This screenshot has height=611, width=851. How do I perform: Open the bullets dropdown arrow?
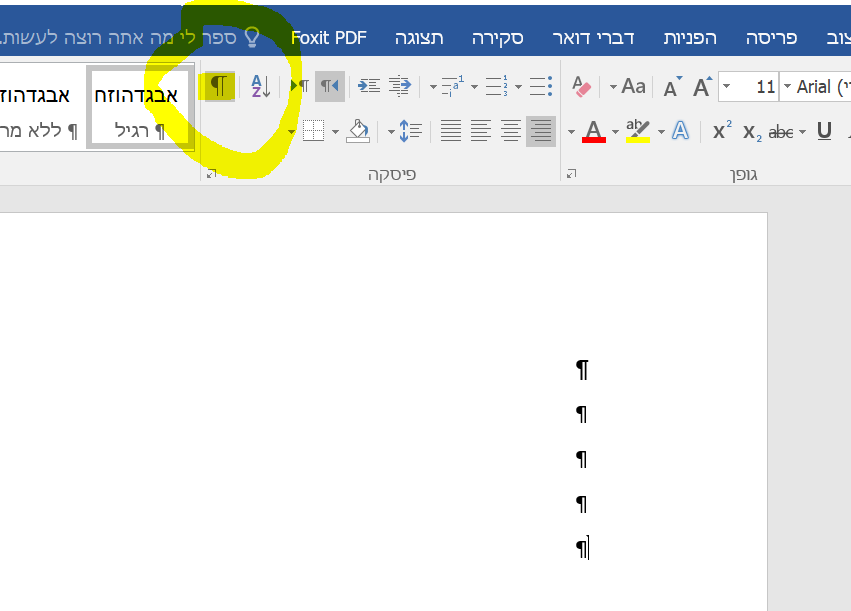pyautogui.click(x=518, y=87)
